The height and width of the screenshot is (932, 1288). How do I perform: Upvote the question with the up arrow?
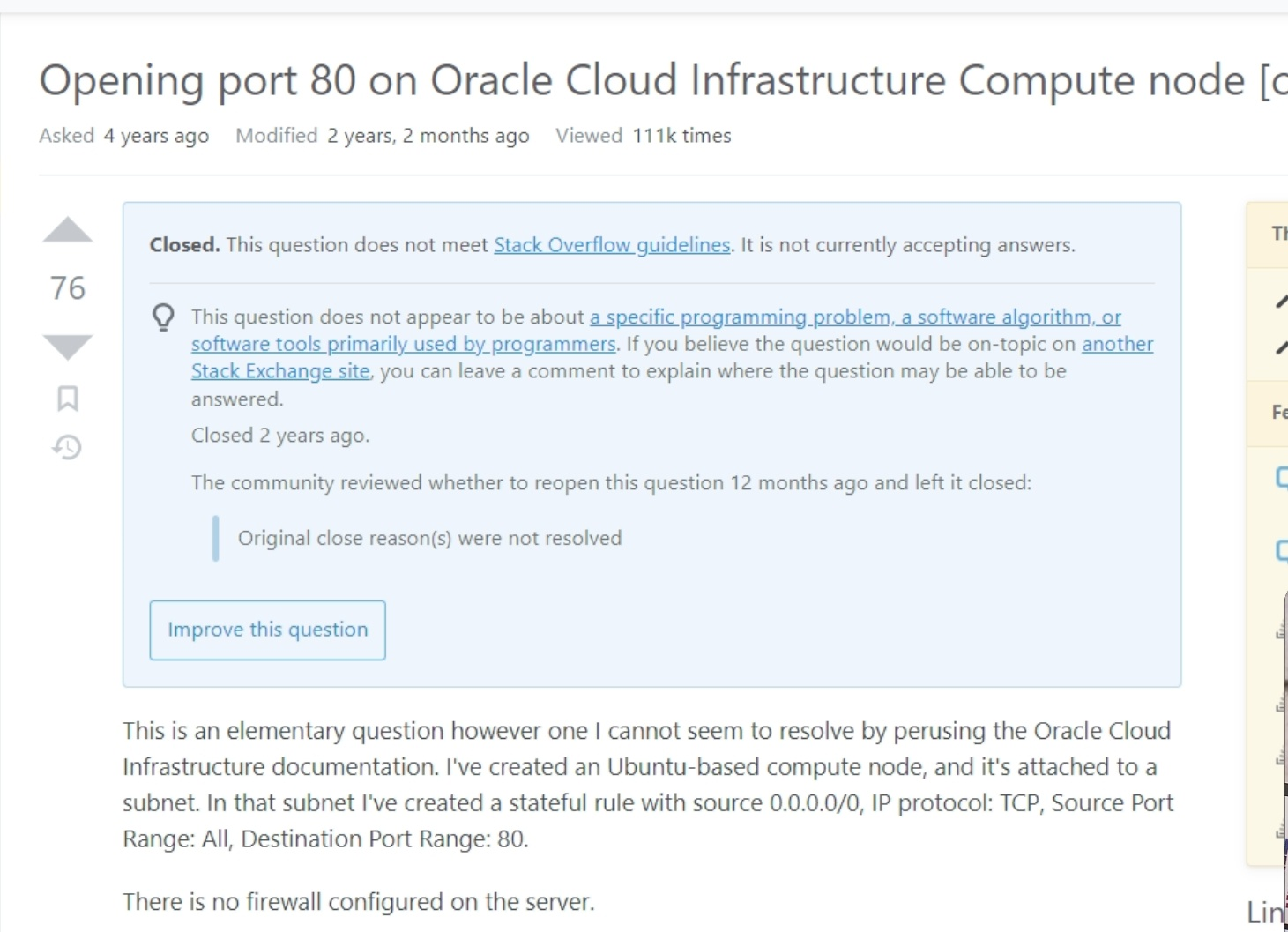click(68, 230)
